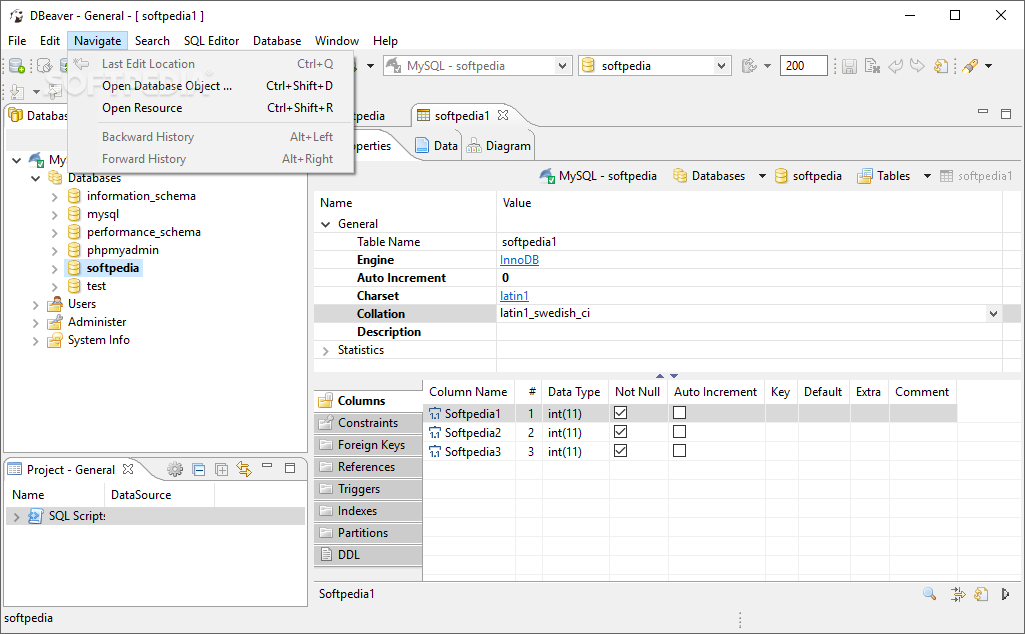Minimize the softpedia1 editor area
Viewport: 1025px width, 634px height.
[x=983, y=112]
